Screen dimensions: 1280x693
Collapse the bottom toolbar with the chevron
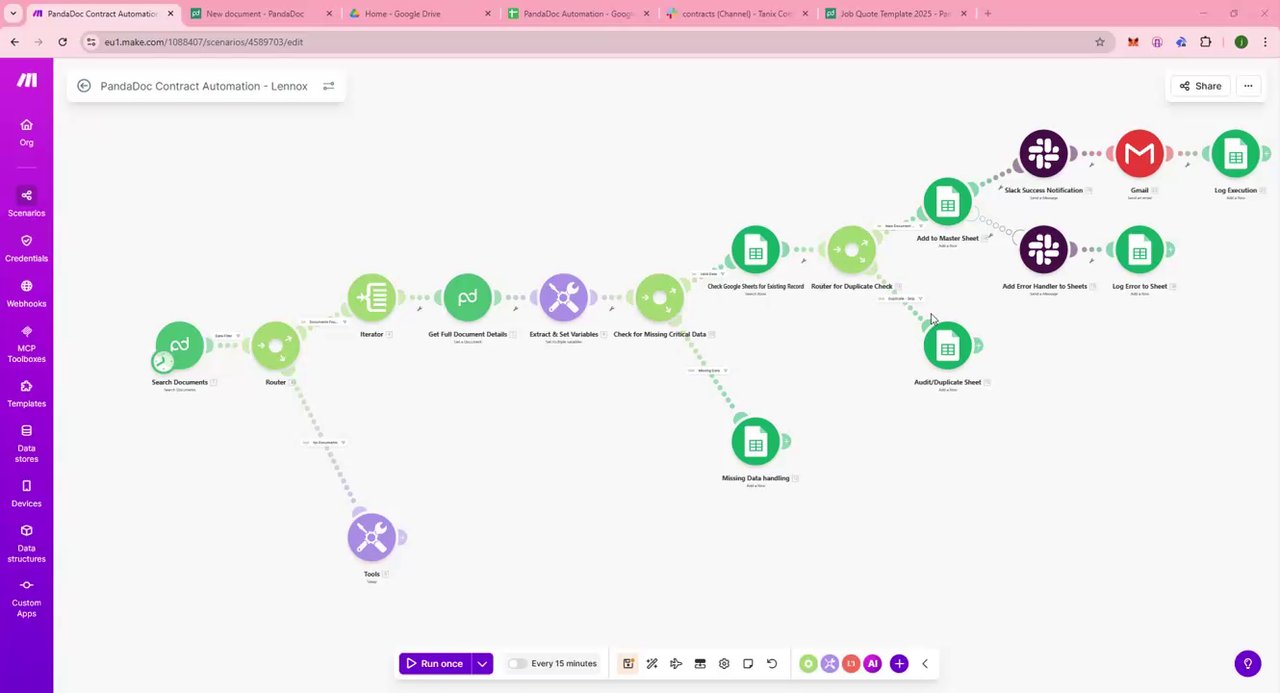coord(925,664)
